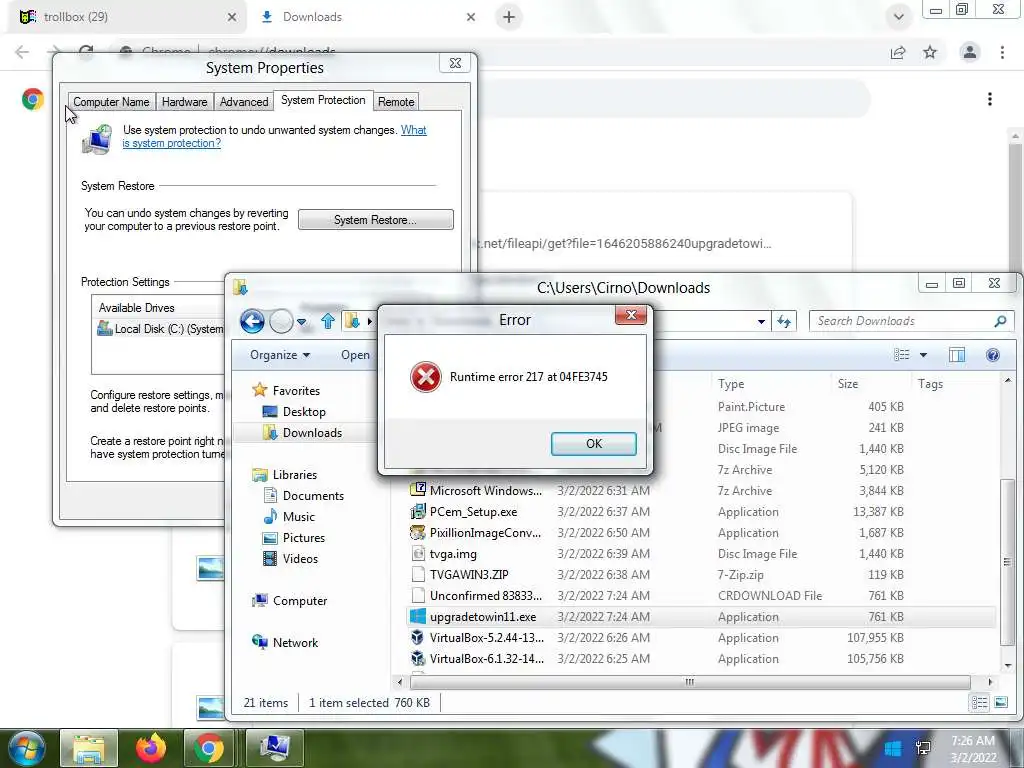
Task: Click the change view icon in Explorer
Action: [x=902, y=355]
